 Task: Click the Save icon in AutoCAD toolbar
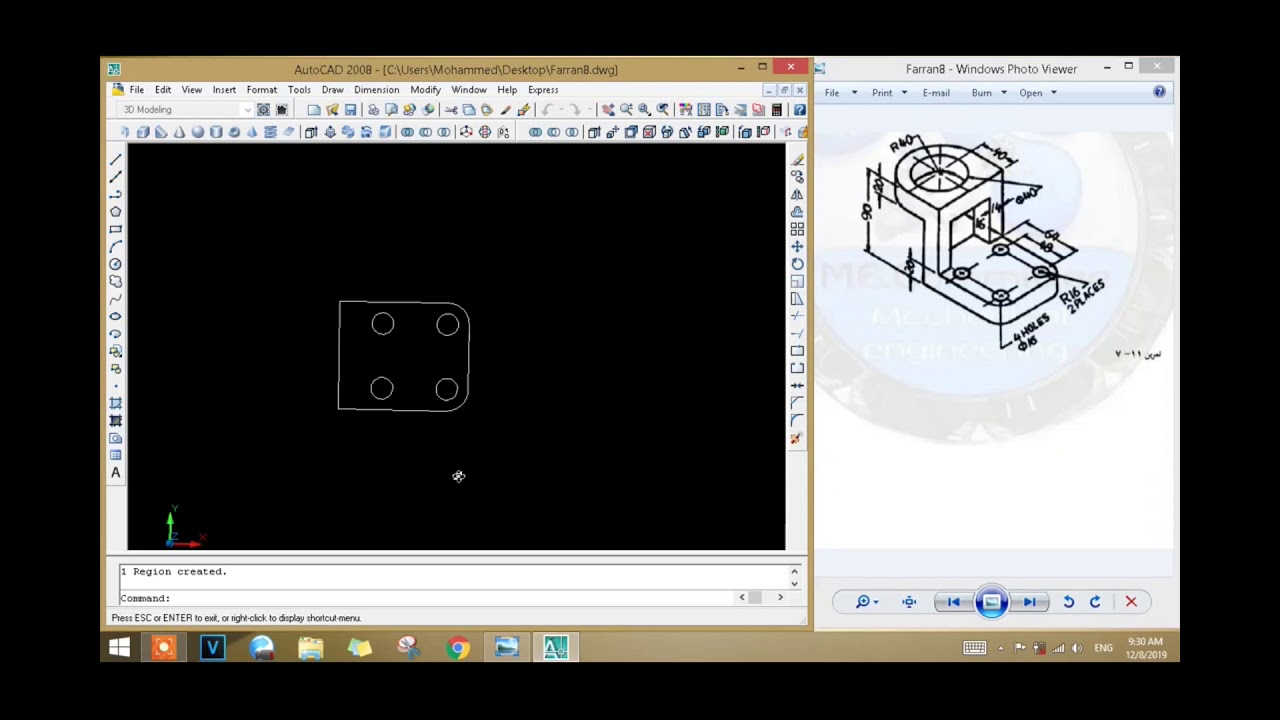(350, 110)
